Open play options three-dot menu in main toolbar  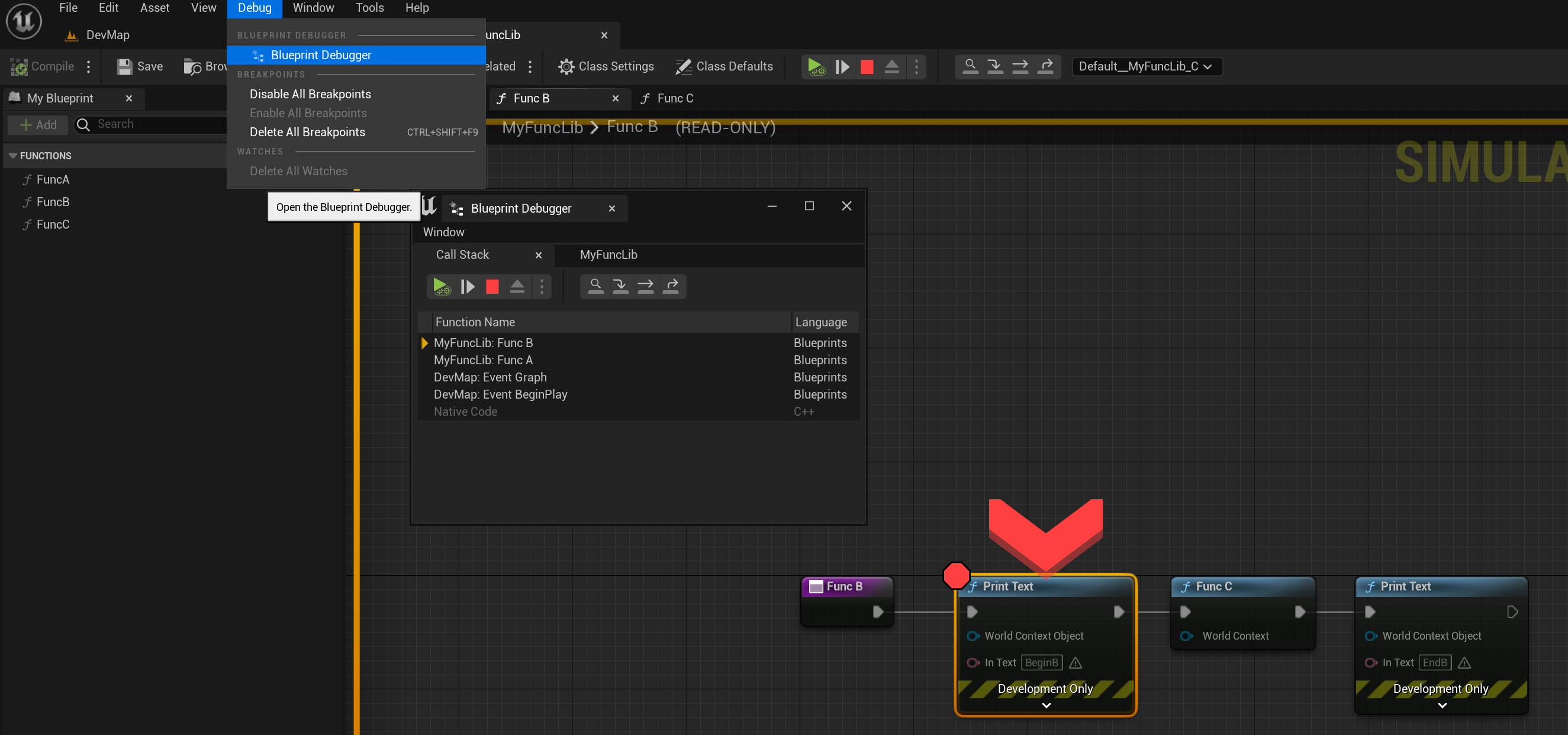coord(916,66)
